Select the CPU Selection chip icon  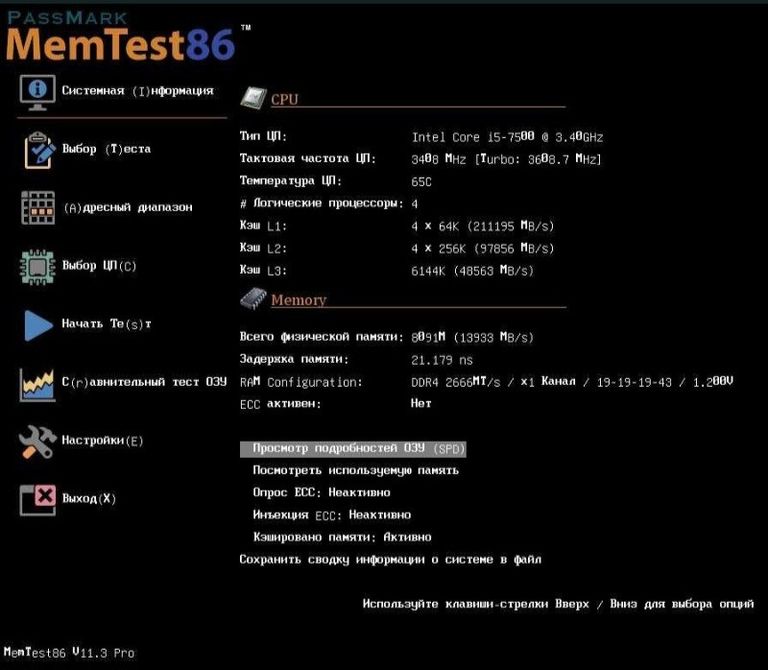(x=38, y=267)
